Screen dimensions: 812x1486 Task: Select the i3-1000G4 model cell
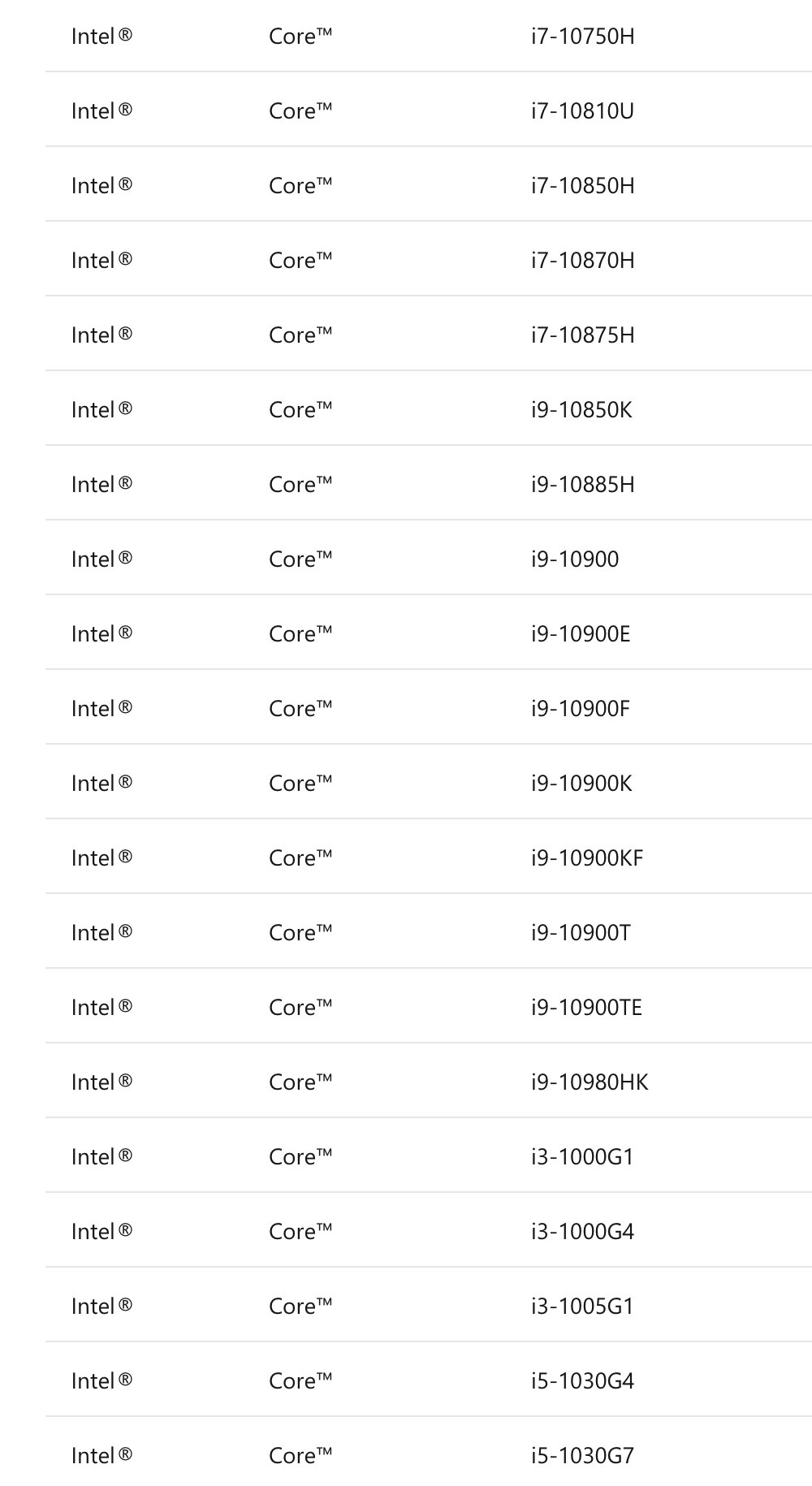click(582, 1232)
